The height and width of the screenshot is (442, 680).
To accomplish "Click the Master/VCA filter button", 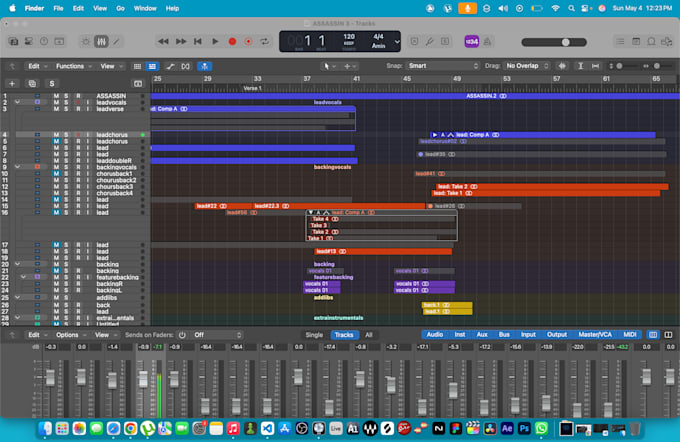I will tap(595, 334).
